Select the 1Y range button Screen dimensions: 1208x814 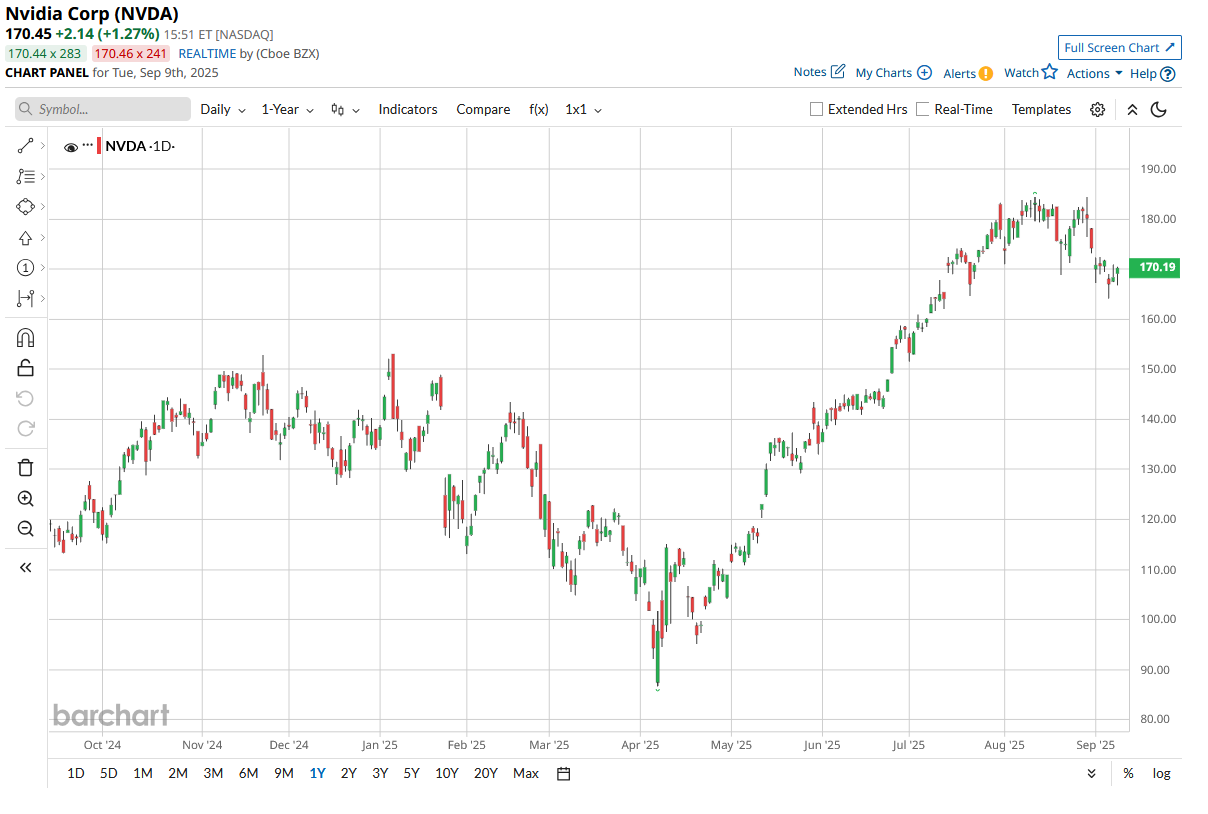[x=317, y=773]
